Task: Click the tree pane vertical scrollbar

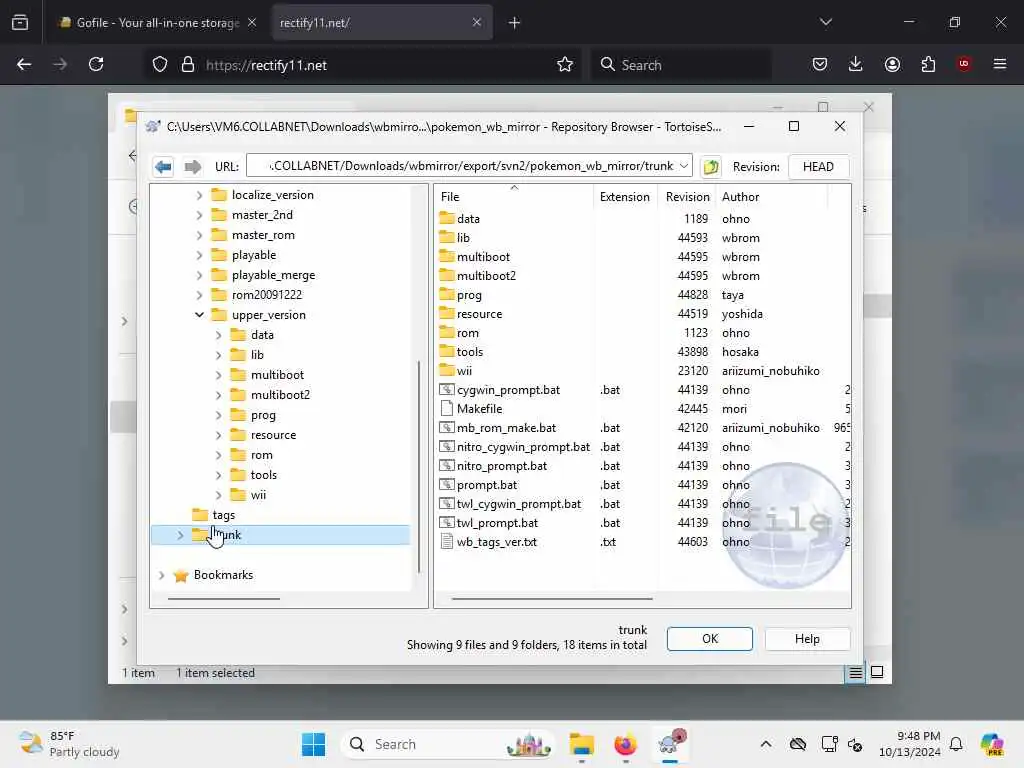Action: click(419, 467)
